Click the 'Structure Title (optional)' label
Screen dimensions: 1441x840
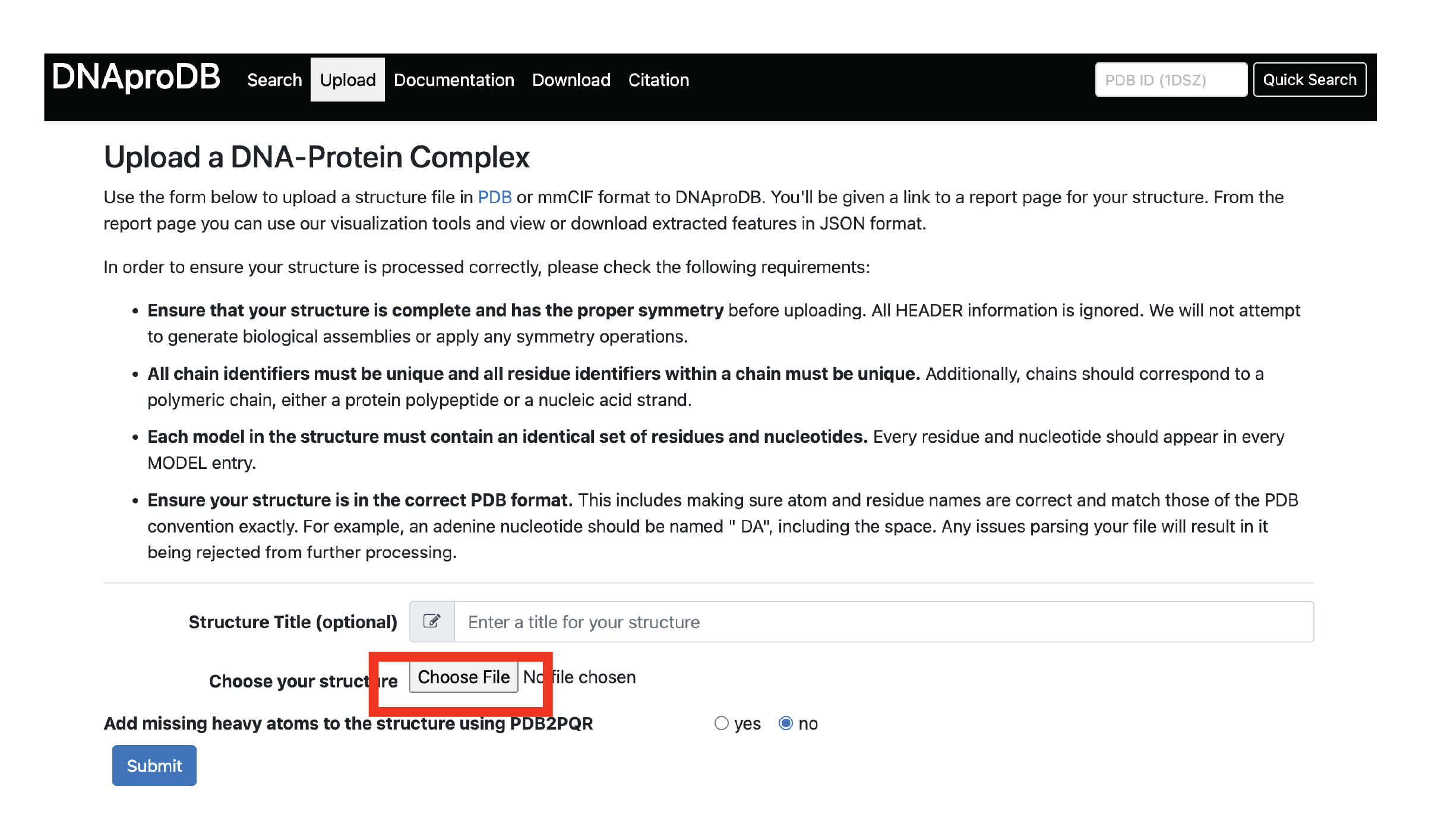293,622
